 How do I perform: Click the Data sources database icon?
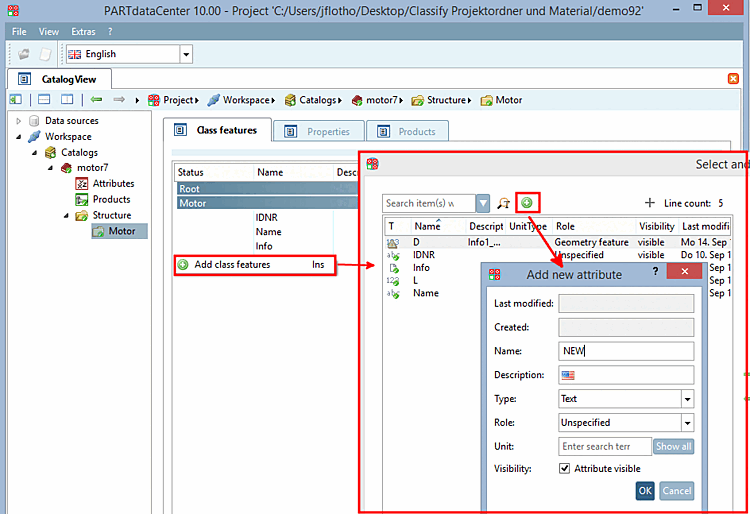tap(34, 120)
